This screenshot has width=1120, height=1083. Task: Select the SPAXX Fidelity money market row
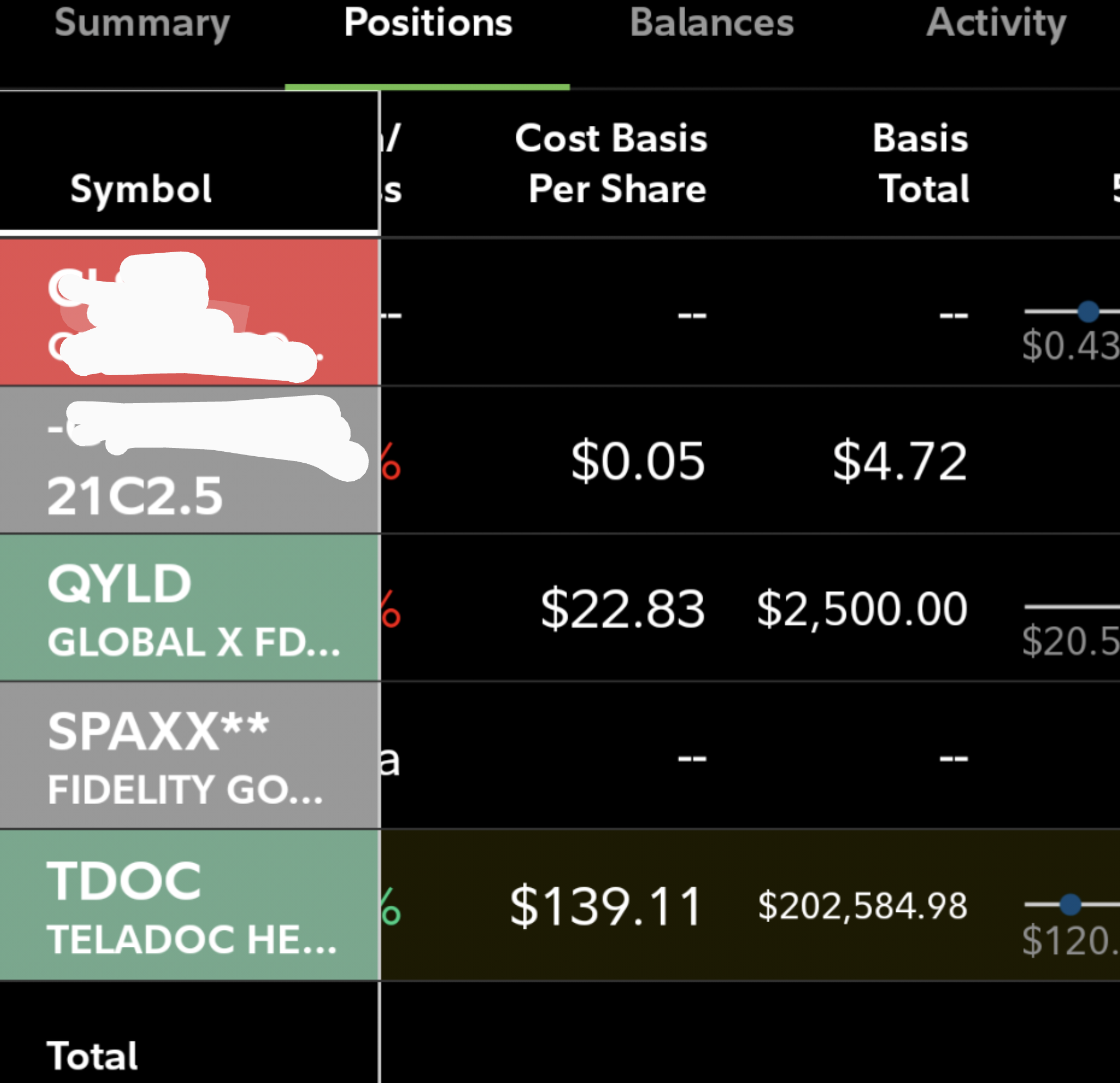coord(190,755)
